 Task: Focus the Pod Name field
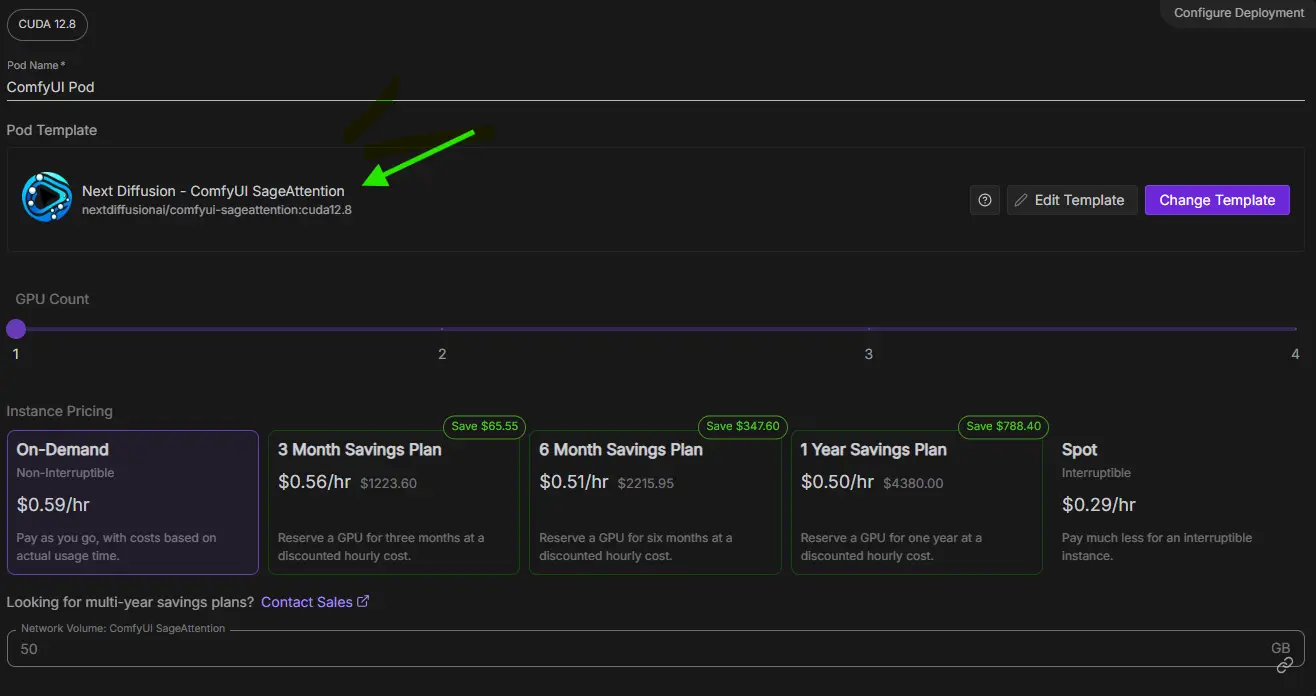(655, 87)
